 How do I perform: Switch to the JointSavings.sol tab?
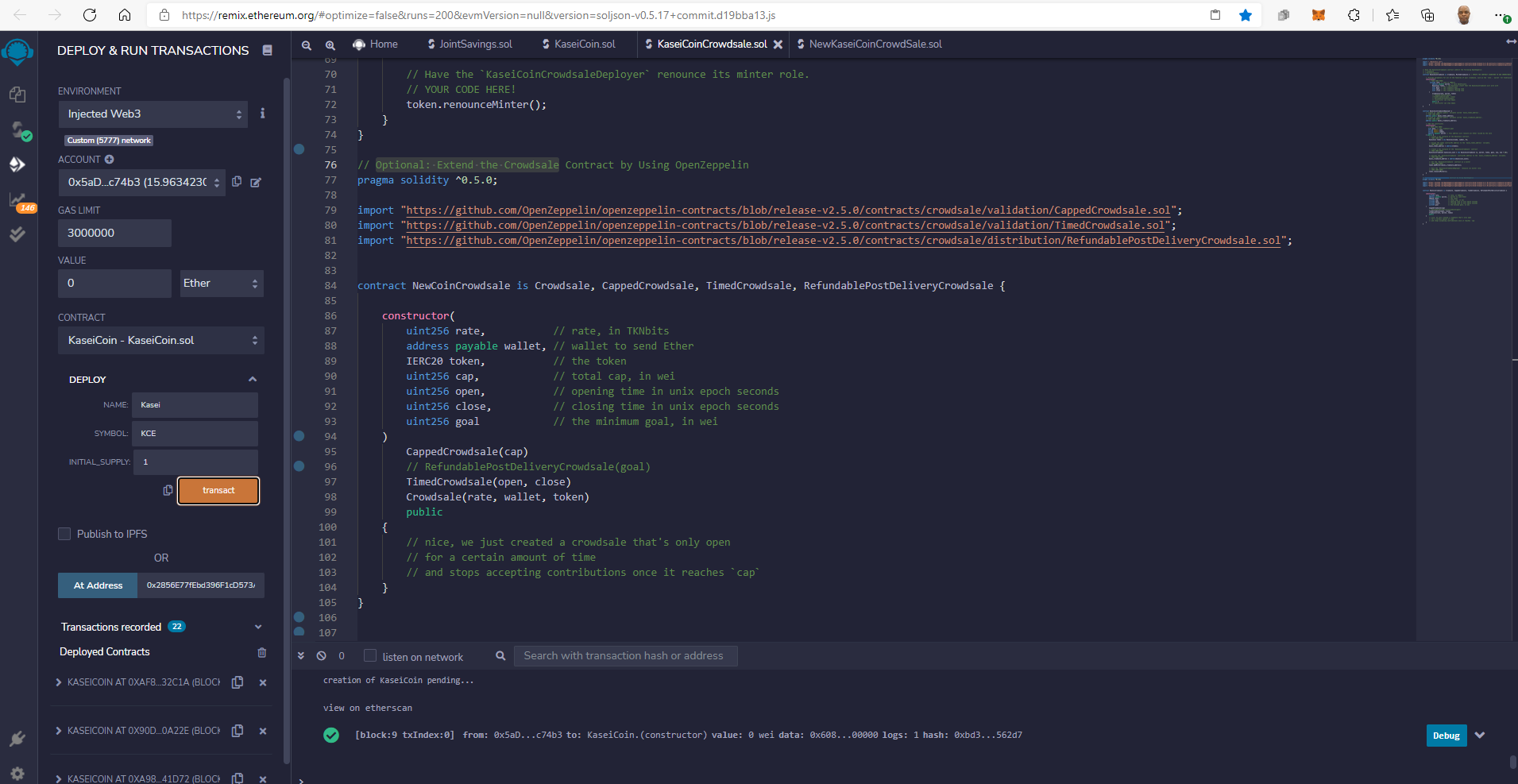470,44
